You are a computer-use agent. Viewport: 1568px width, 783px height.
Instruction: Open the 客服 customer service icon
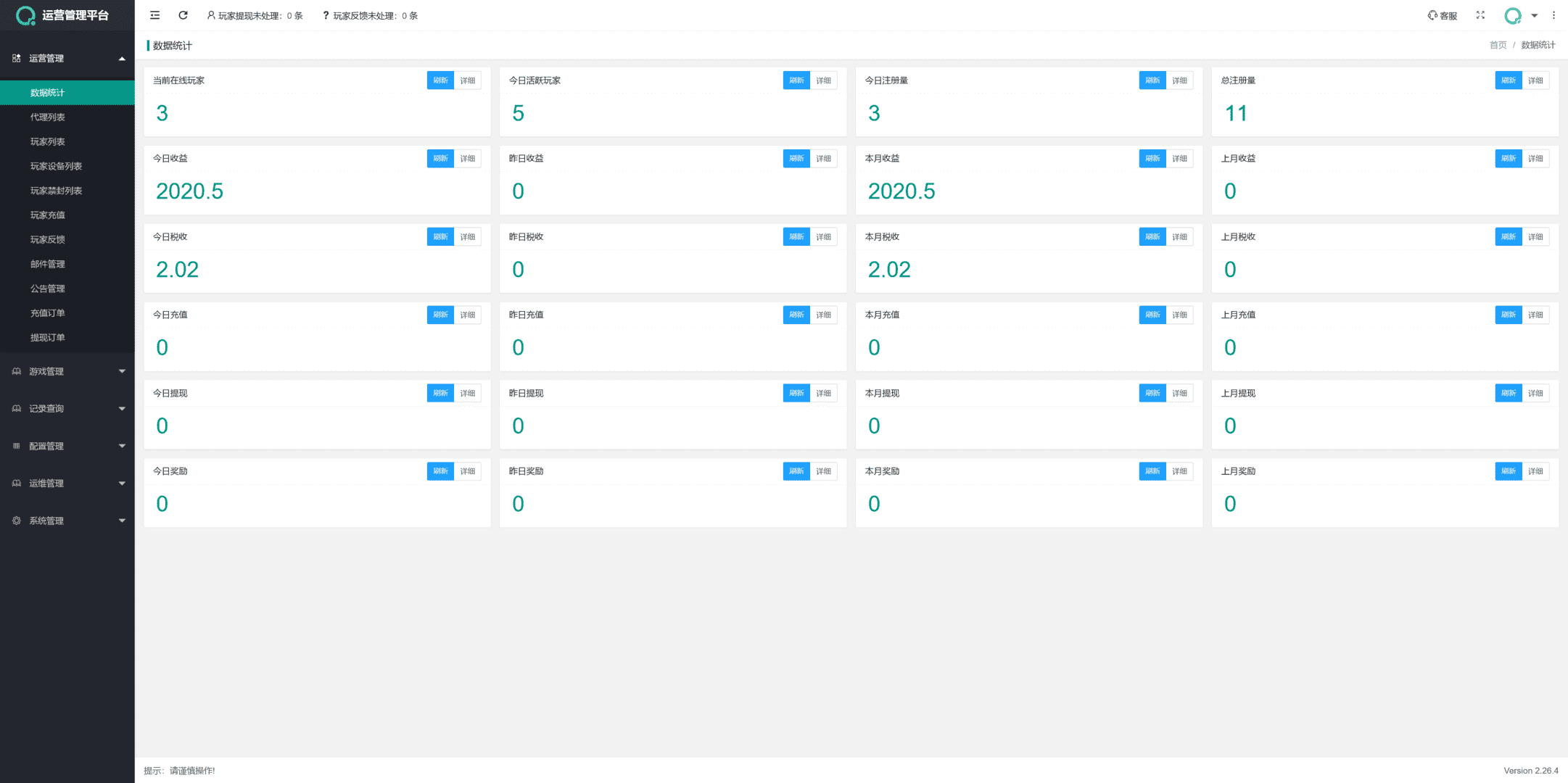coord(1442,15)
